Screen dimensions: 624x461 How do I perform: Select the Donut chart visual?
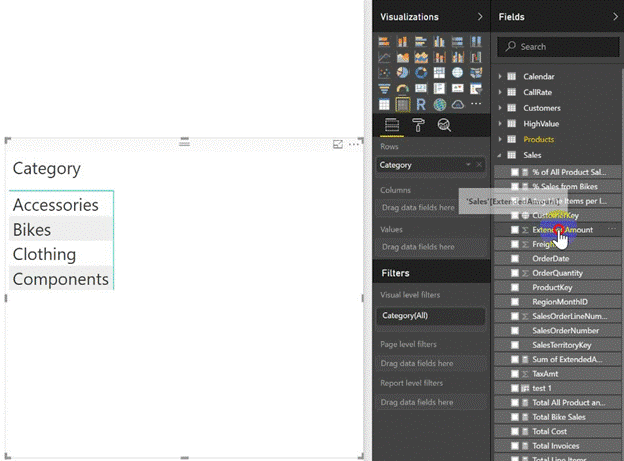(421, 73)
